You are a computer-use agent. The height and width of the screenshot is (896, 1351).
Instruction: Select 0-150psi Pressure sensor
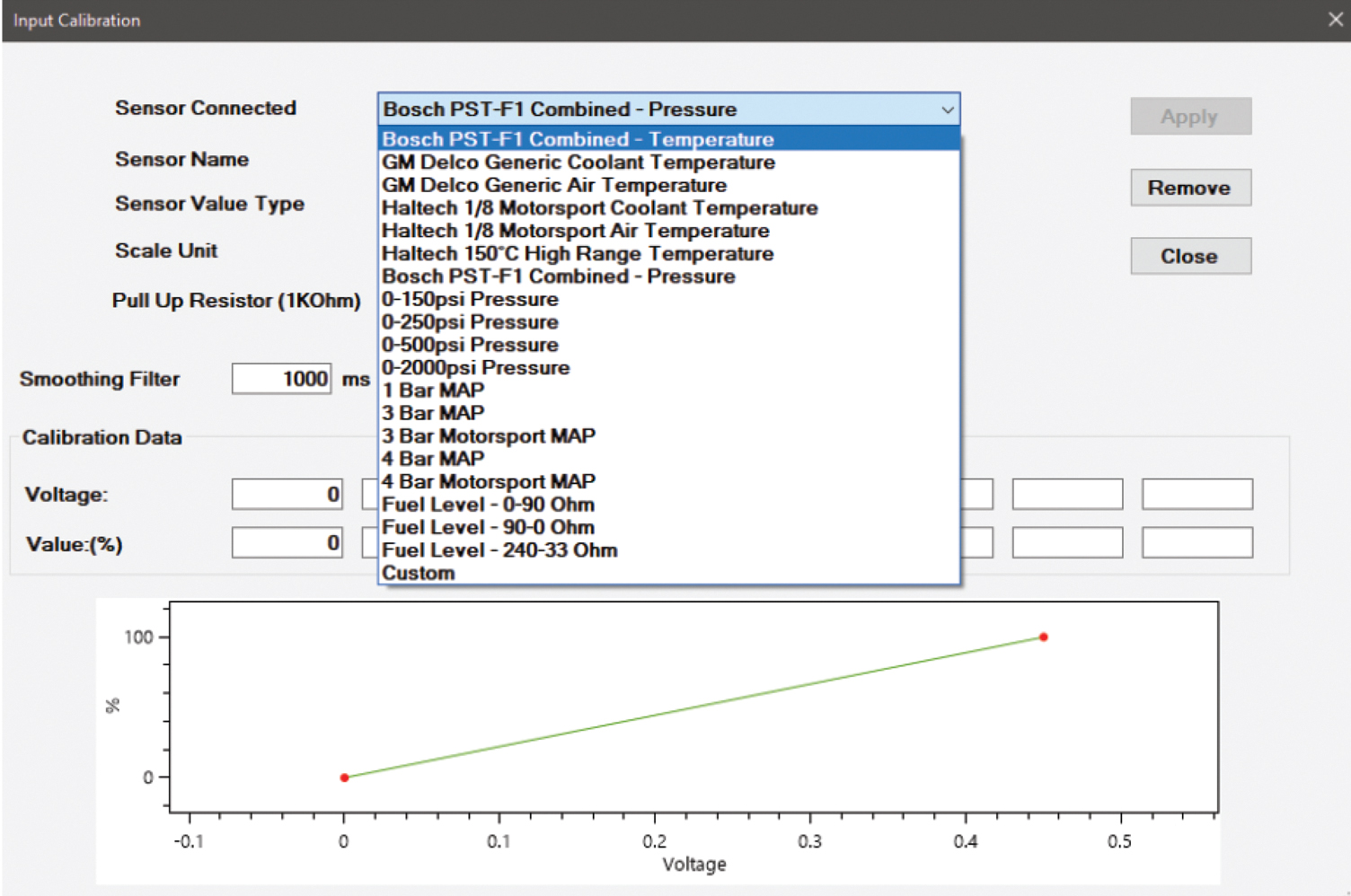point(669,300)
